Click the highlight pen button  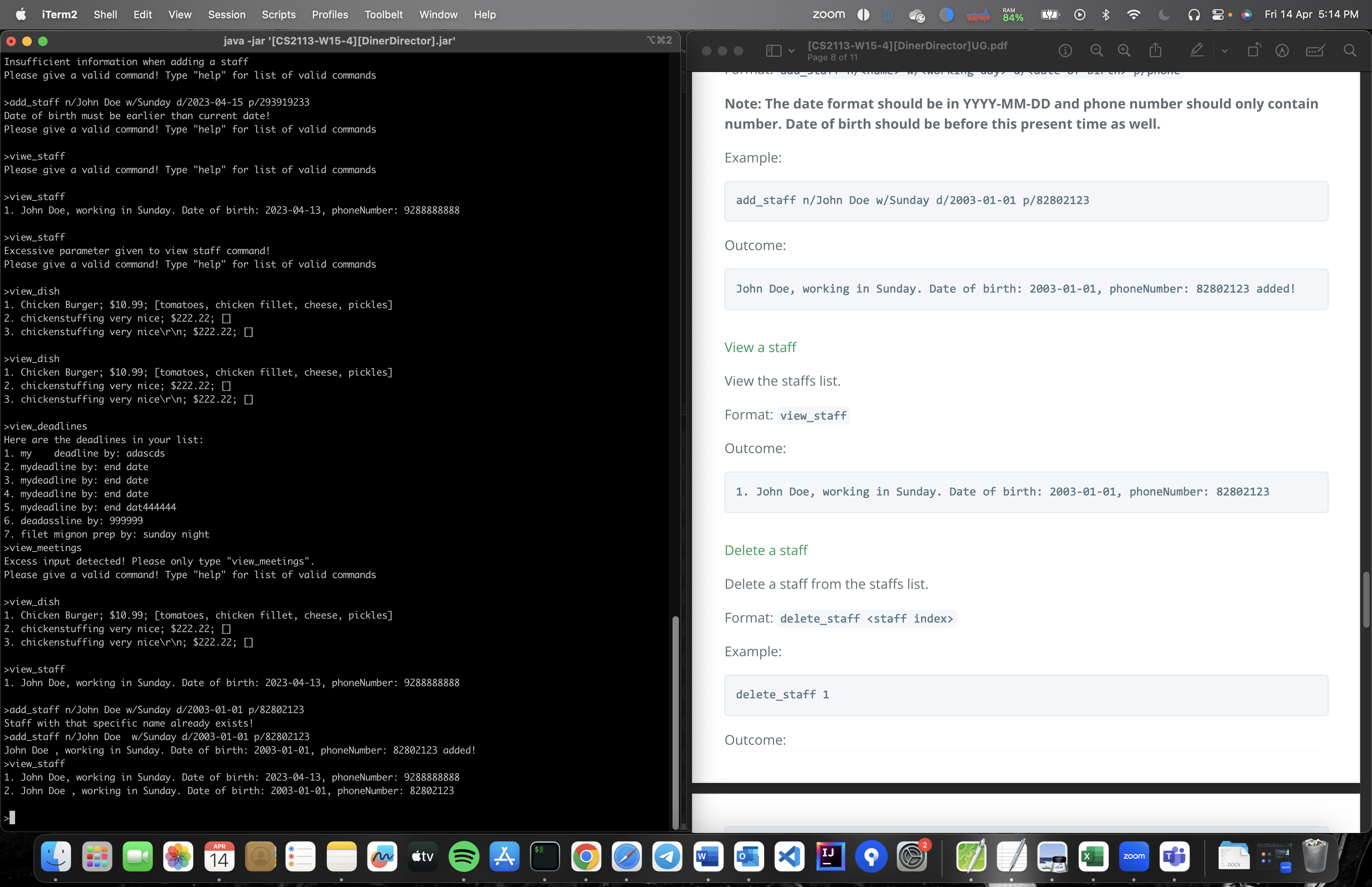click(1197, 51)
